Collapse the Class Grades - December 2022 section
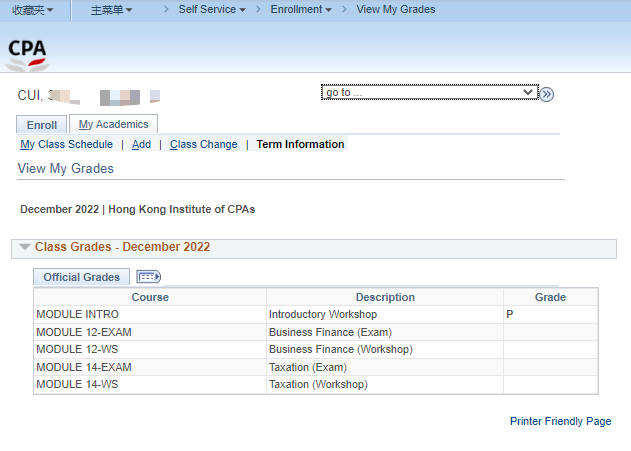 coord(25,247)
